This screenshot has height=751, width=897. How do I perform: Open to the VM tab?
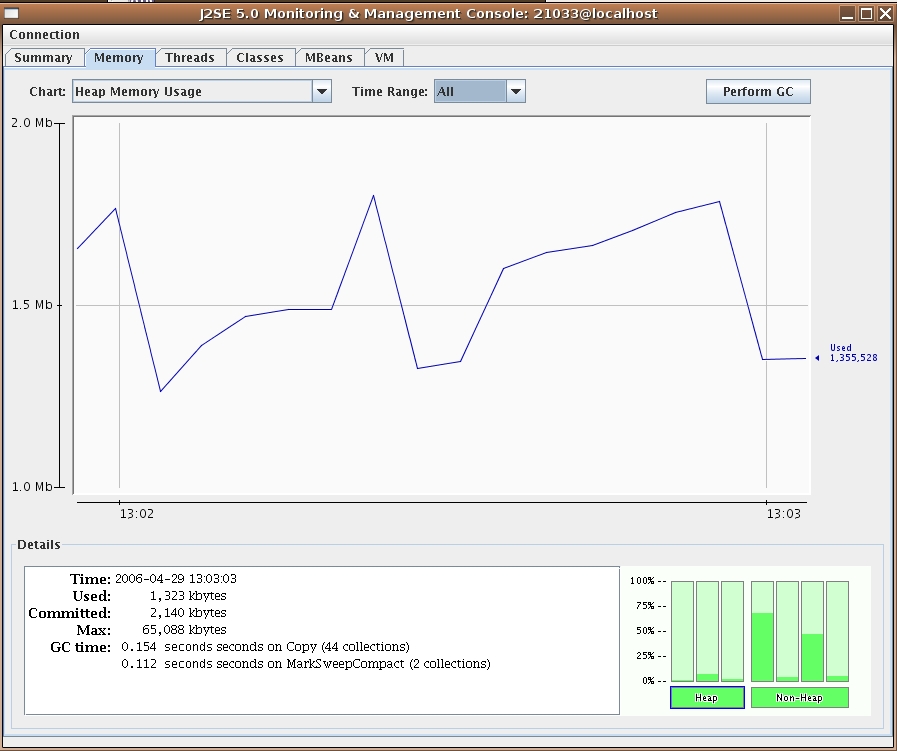(x=385, y=57)
